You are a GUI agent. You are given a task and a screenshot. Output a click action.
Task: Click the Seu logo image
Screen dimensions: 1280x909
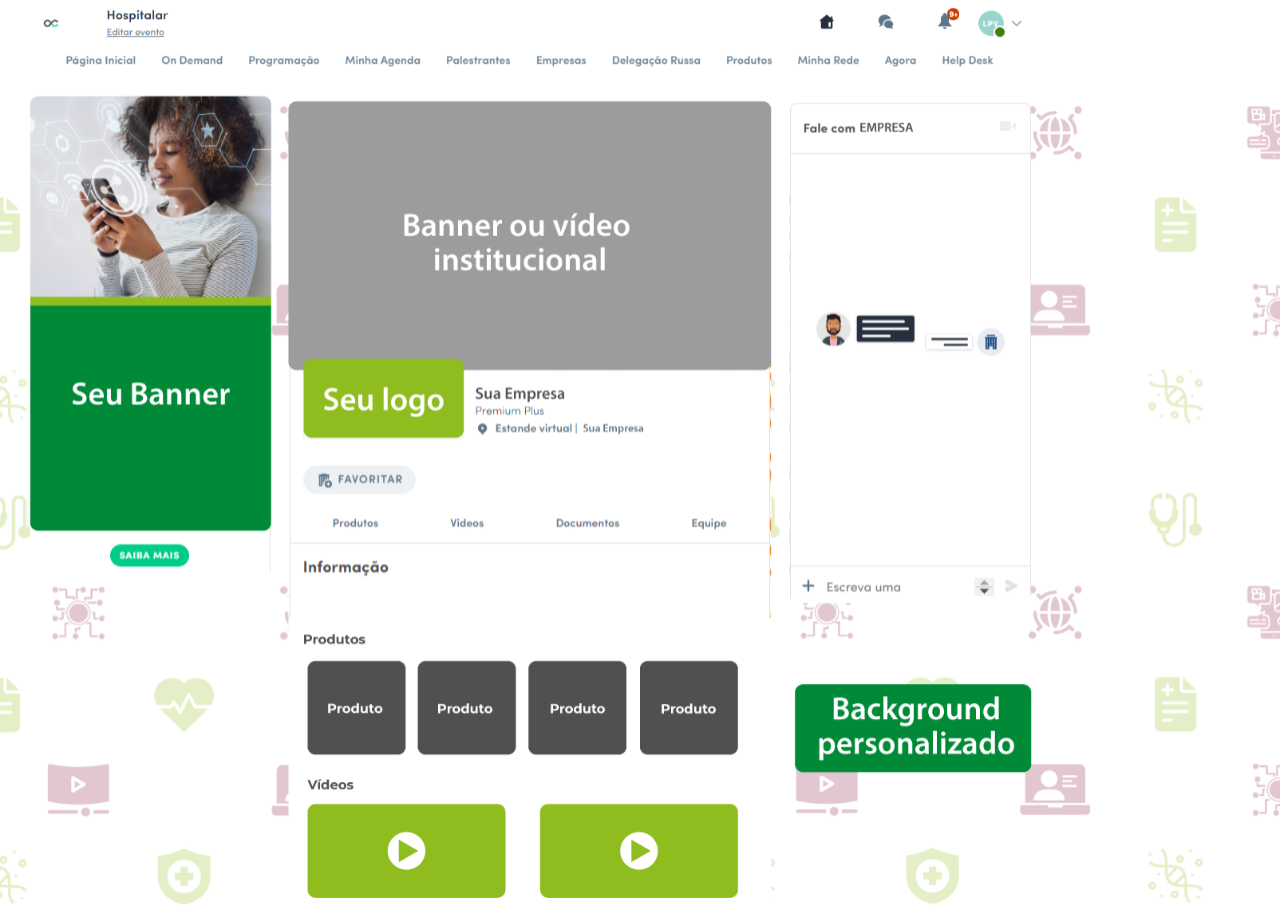[x=384, y=399]
